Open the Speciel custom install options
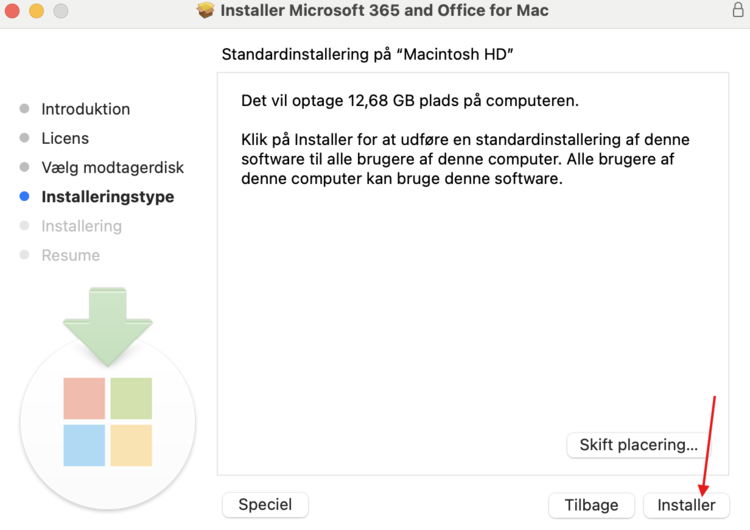 pyautogui.click(x=265, y=505)
